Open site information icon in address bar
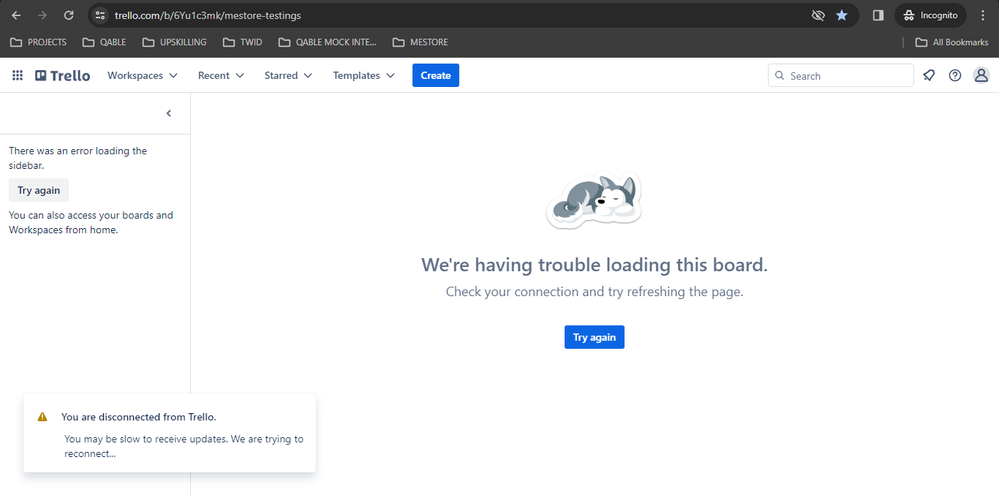The width and height of the screenshot is (999, 495). click(x=99, y=15)
